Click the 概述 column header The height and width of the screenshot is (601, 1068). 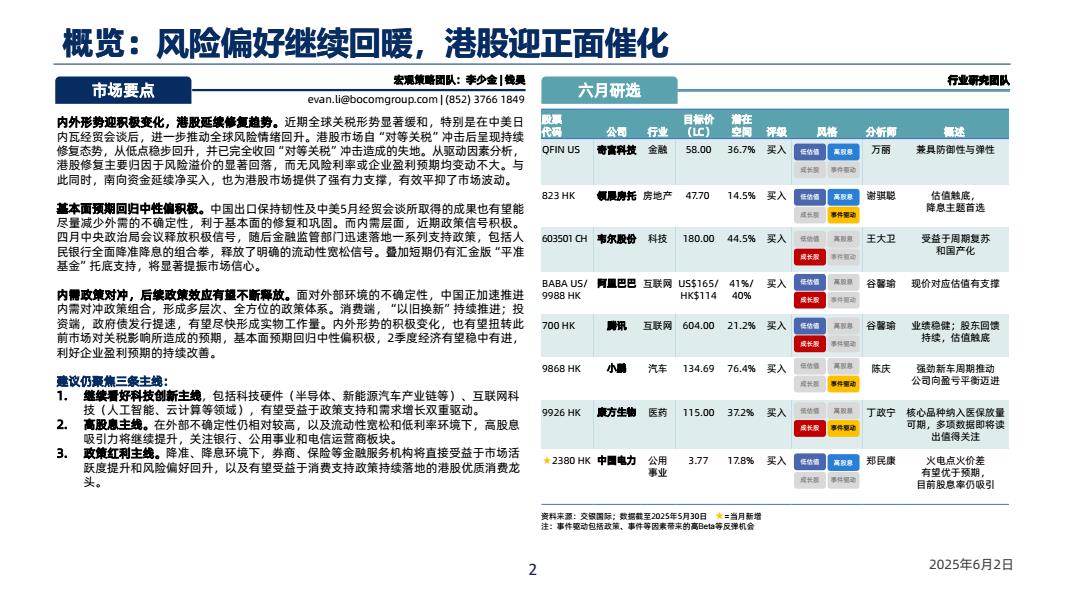[x=954, y=132]
